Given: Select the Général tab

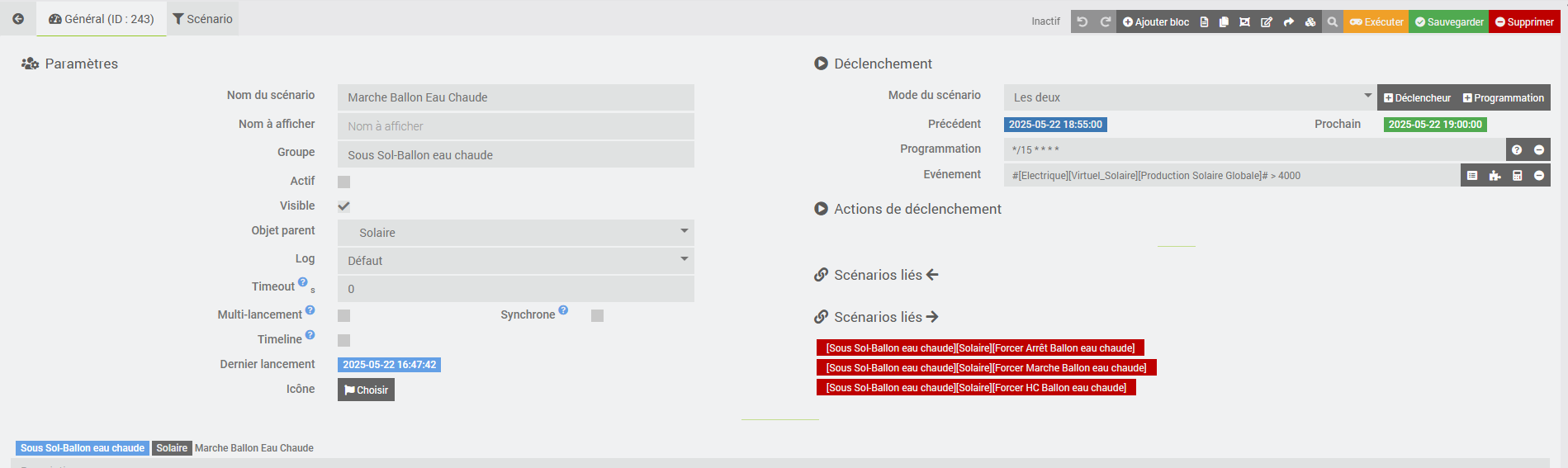Looking at the screenshot, I should 102,19.
